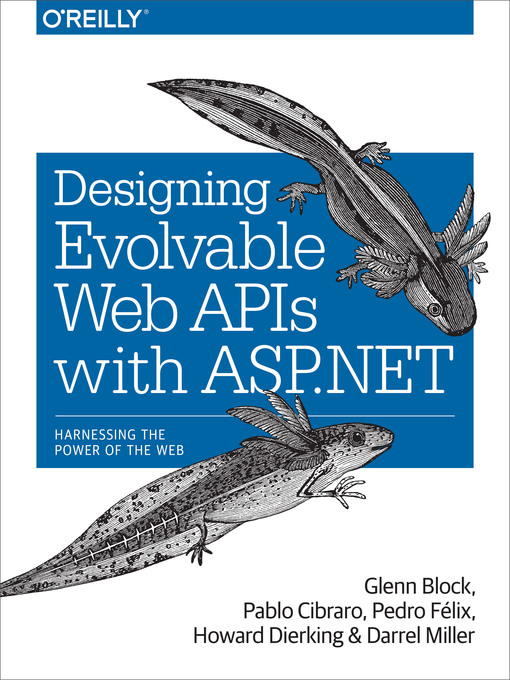Click 'with ASP.NET' title line
The width and height of the screenshot is (510, 680).
[255, 369]
